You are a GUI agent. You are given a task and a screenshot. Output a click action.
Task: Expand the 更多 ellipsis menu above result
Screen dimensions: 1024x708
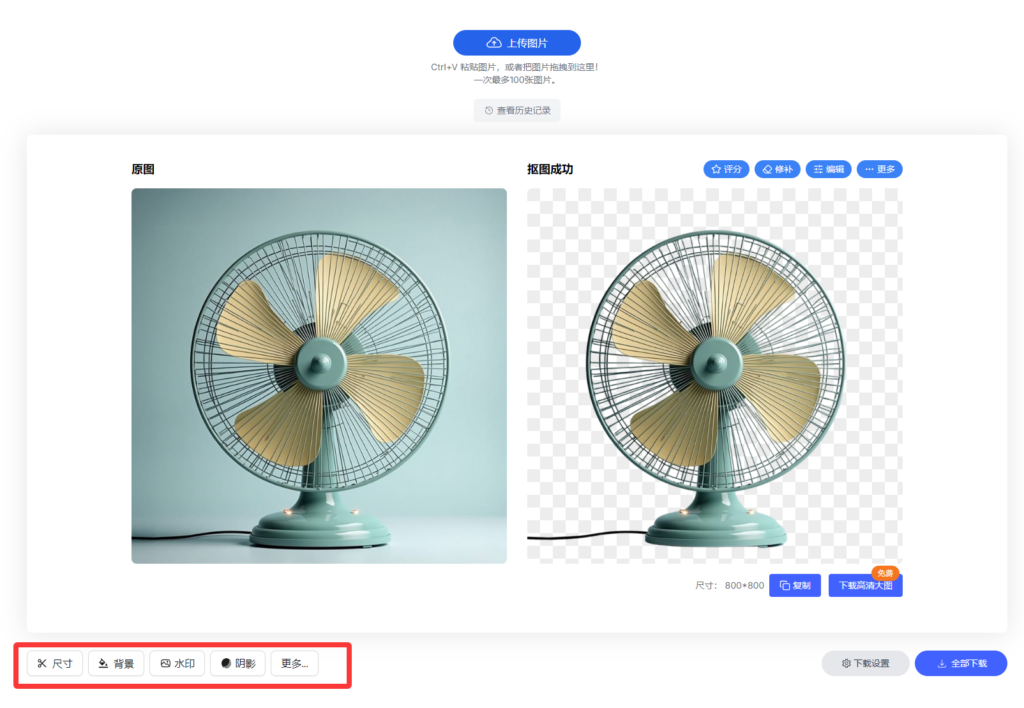coord(880,169)
